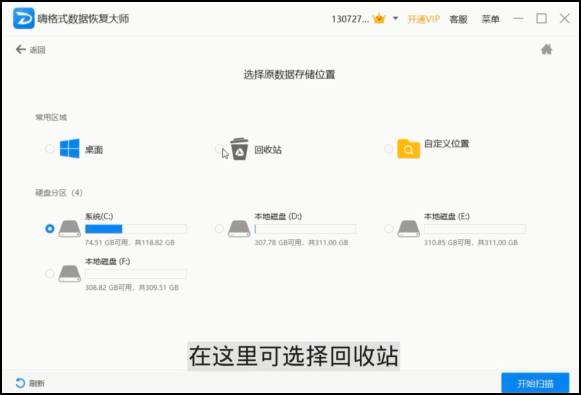The image size is (581, 395).
Task: Select the 桌面 radio button
Action: tap(50, 149)
